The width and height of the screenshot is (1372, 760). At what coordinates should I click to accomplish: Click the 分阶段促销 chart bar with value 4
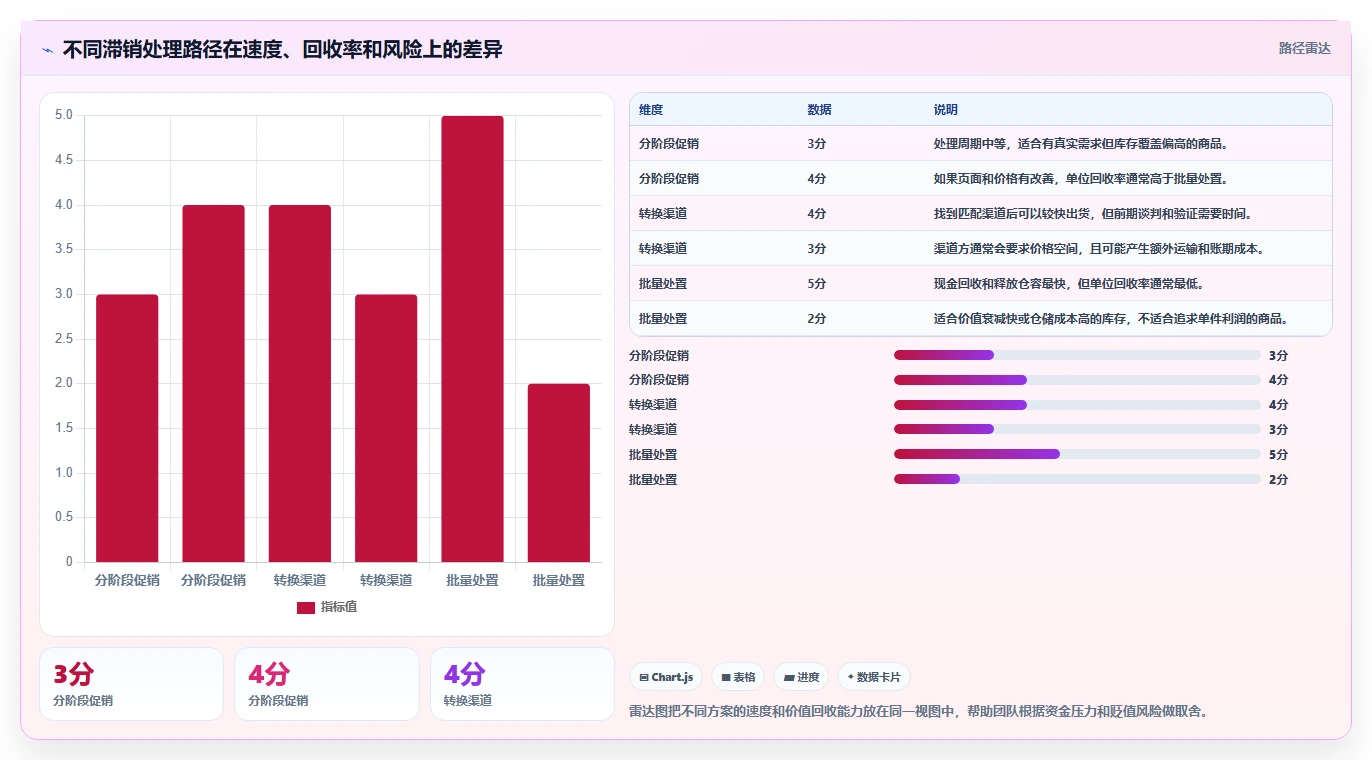pos(213,383)
